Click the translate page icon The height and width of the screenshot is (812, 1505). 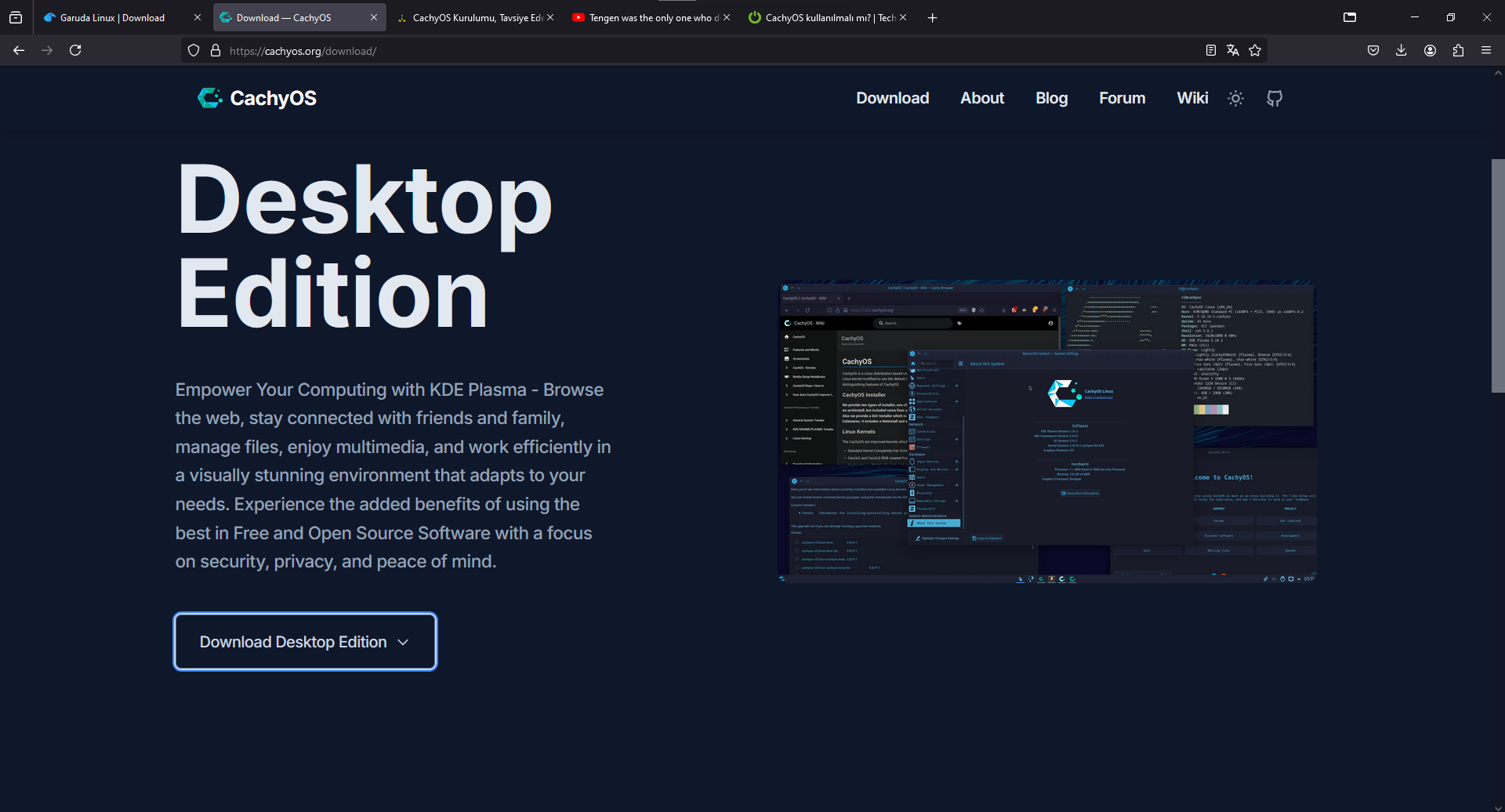[x=1232, y=50]
